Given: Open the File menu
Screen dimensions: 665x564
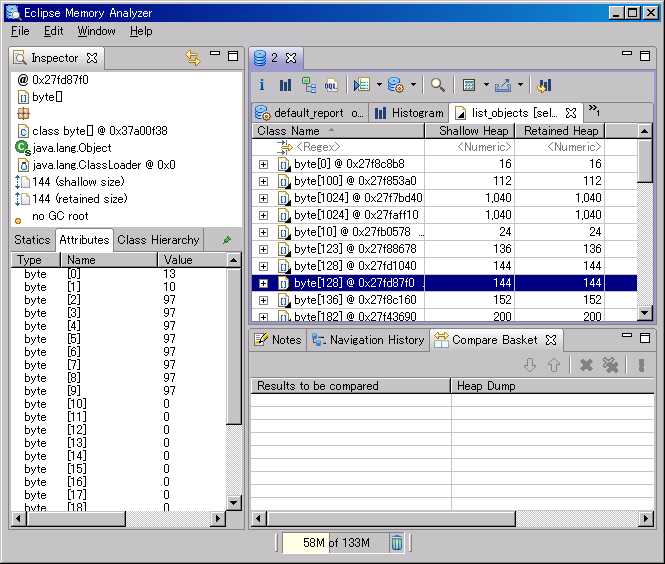Looking at the screenshot, I should (x=20, y=31).
